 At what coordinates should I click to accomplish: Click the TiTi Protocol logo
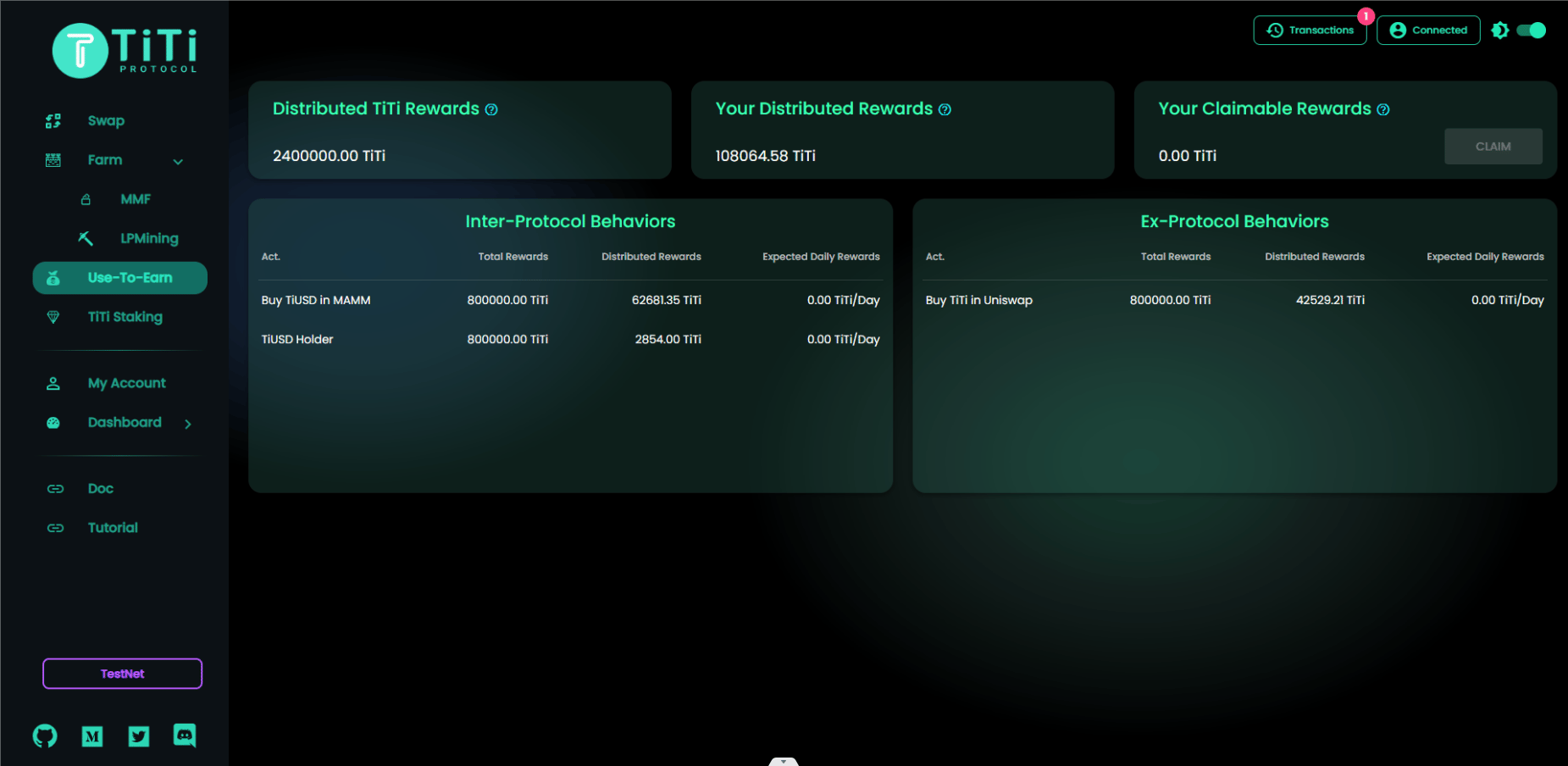pos(125,51)
